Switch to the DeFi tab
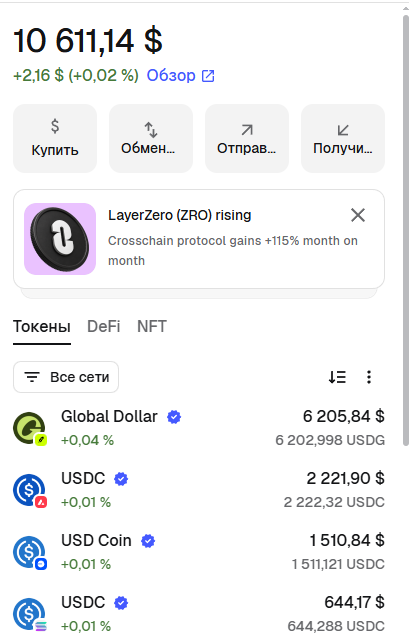Image resolution: width=409 pixels, height=642 pixels. [104, 327]
